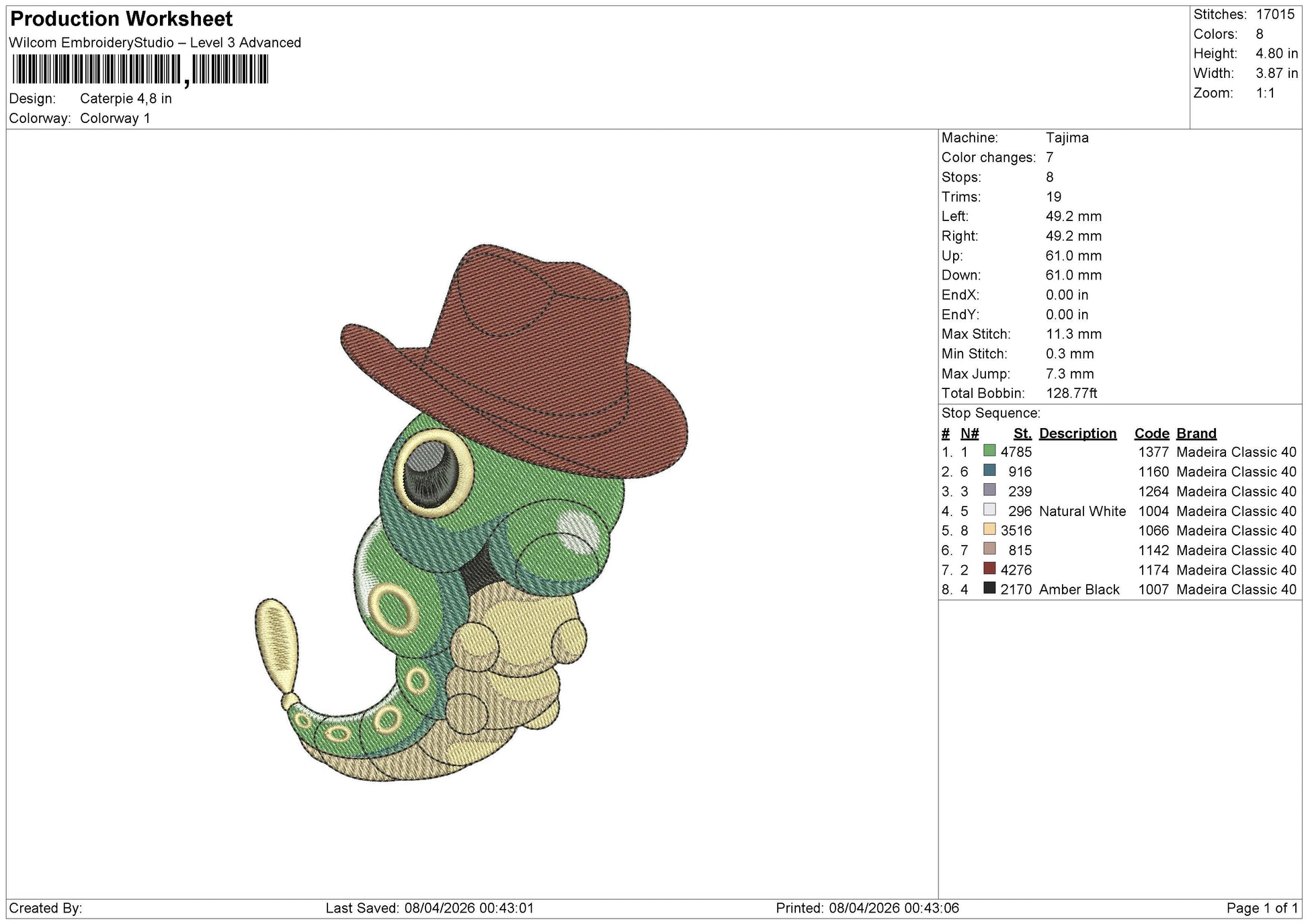This screenshot has width=1308, height=924.
Task: Click the cream swatch for thread 1066
Action: (x=989, y=530)
